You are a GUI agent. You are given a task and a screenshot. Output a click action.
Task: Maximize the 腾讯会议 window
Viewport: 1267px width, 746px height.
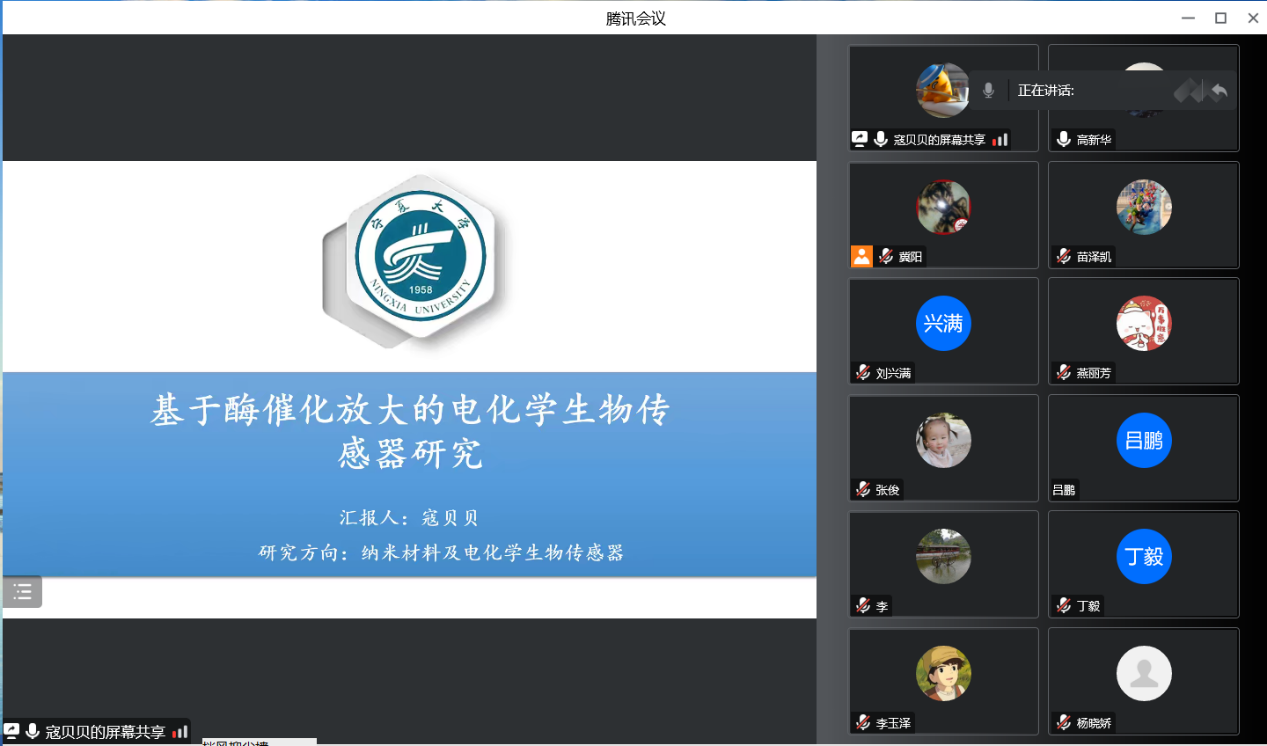click(x=1220, y=18)
